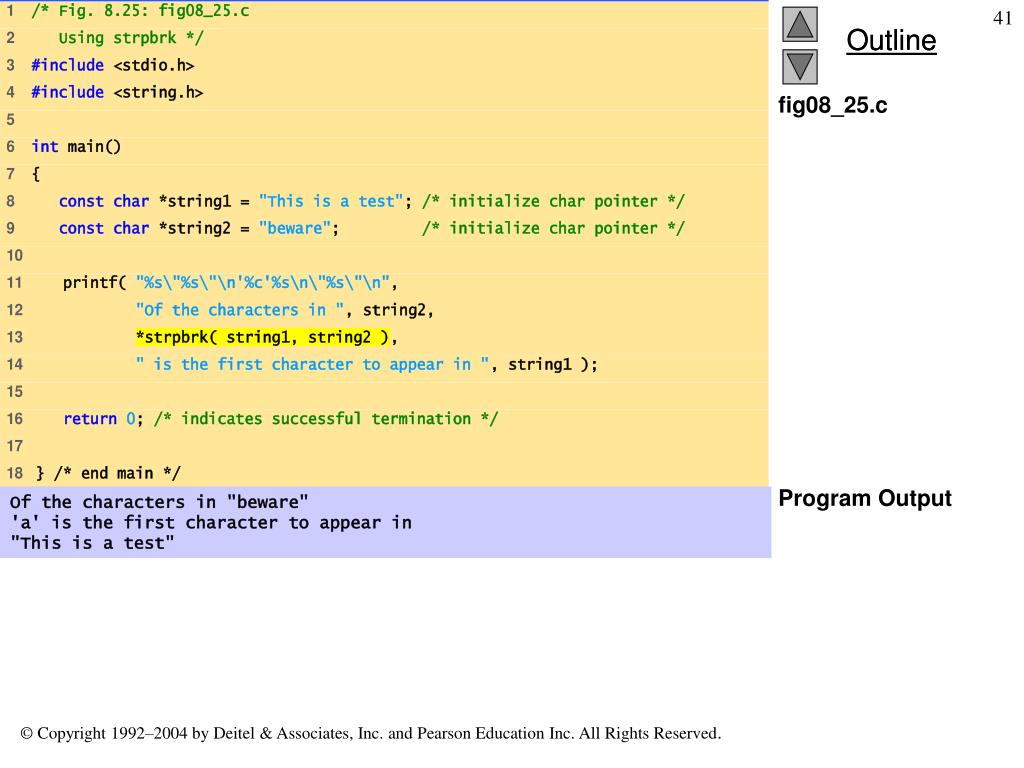Image resolution: width=1024 pixels, height=768 pixels.
Task: Click the /* end main */ comment
Action: pyautogui.click(x=117, y=473)
